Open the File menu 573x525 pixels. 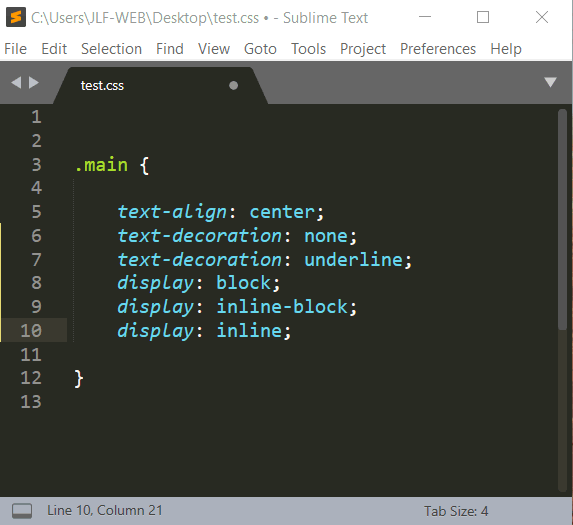coord(15,49)
